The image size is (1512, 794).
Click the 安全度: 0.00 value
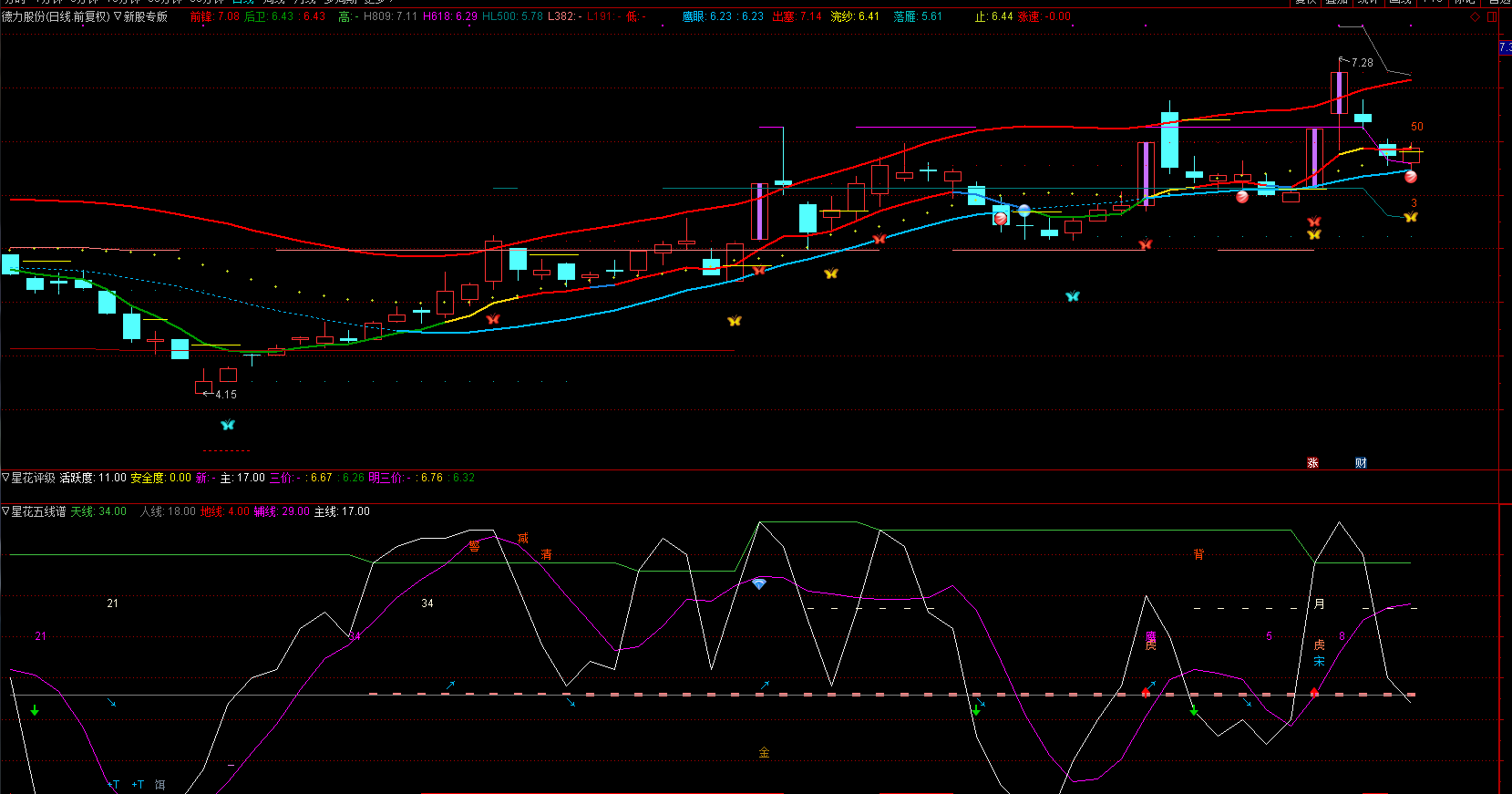(161, 478)
